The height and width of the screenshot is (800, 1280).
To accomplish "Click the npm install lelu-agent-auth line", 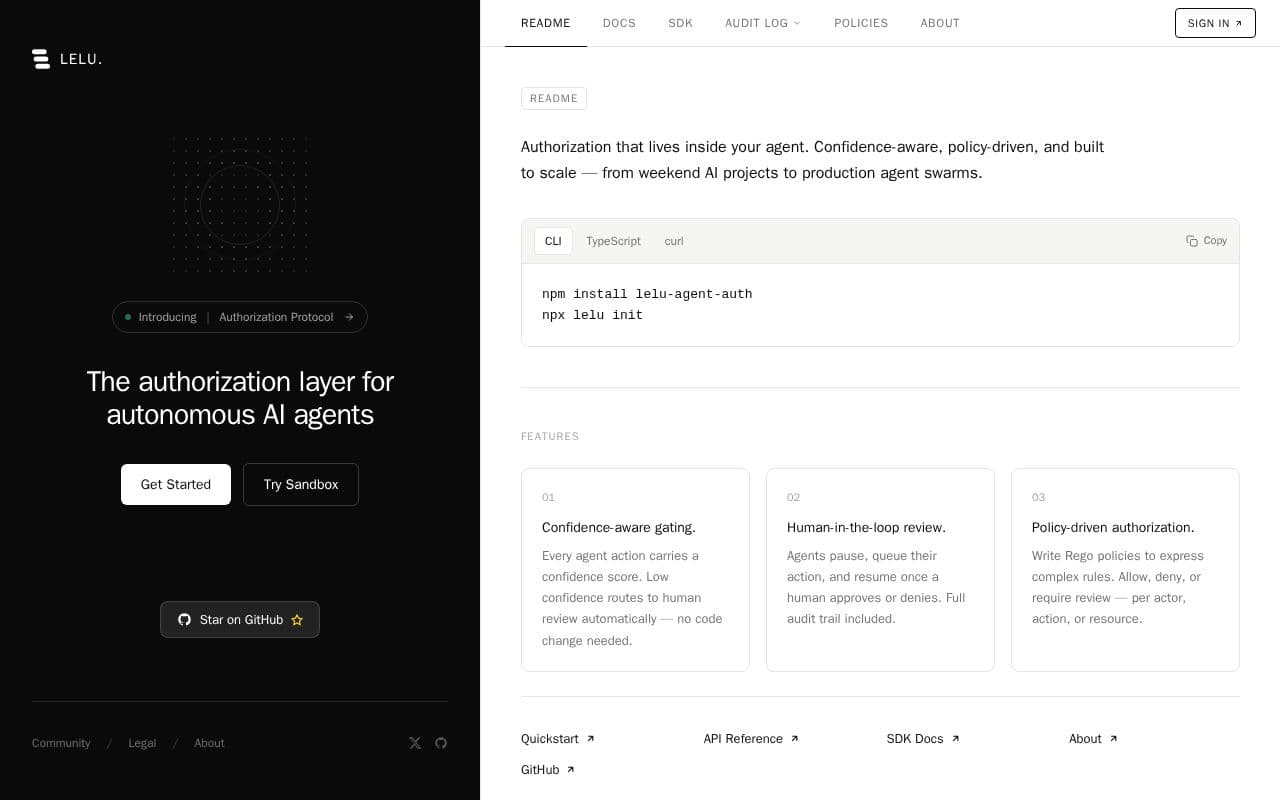I will 647,294.
